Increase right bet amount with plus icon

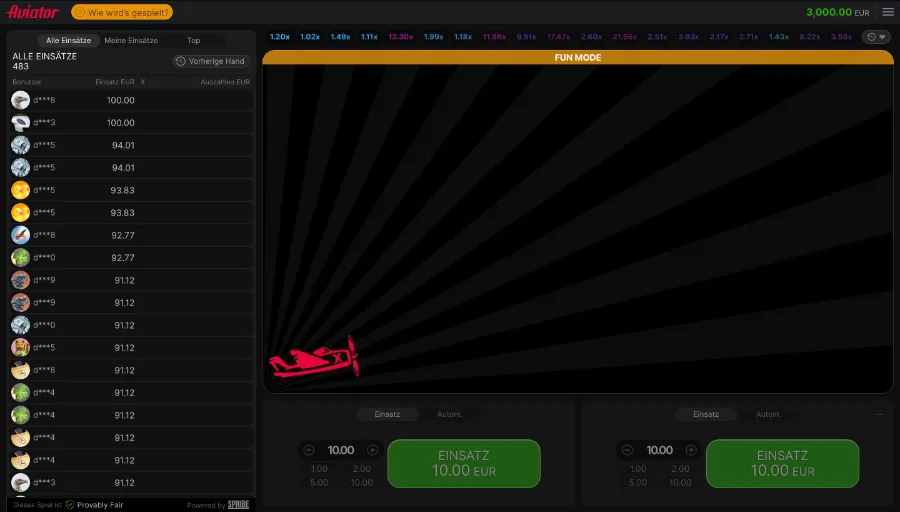(691, 450)
